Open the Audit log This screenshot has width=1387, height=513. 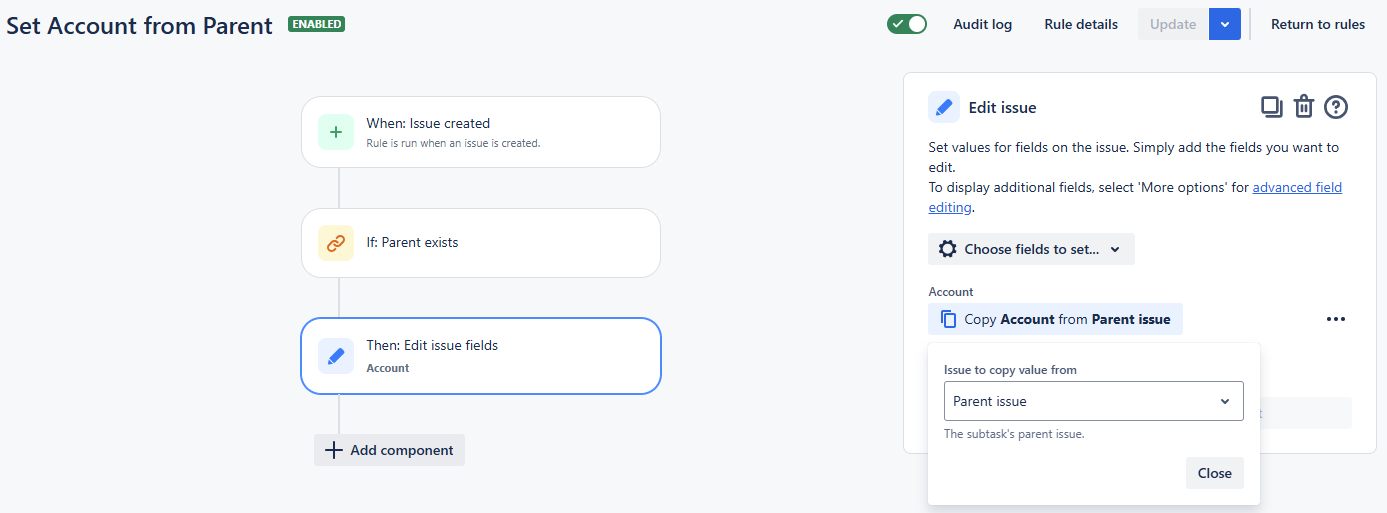[982, 24]
